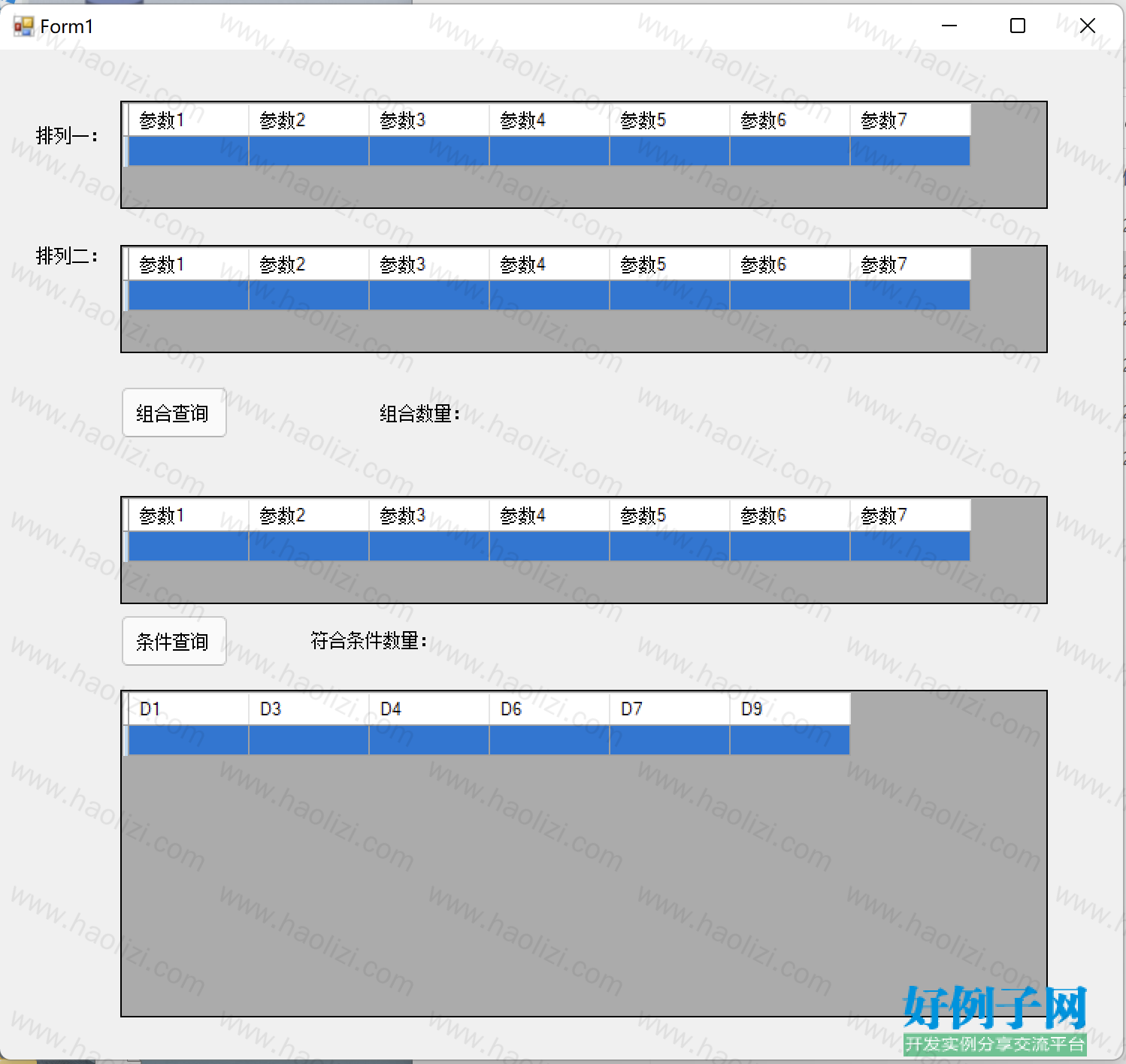This screenshot has height=1064, width=1126.
Task: Sort by 参数5 in grid above 条件查询
Action: coord(670,515)
